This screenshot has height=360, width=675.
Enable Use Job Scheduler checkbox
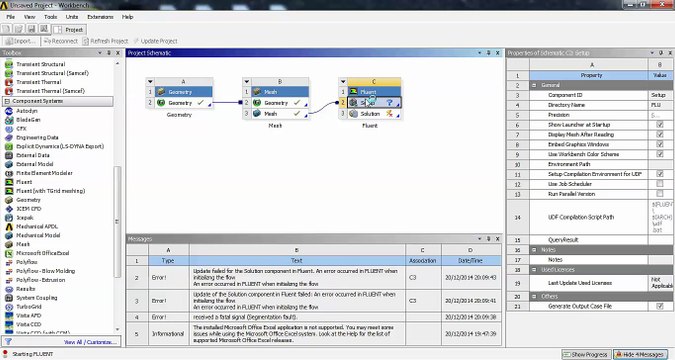660,184
